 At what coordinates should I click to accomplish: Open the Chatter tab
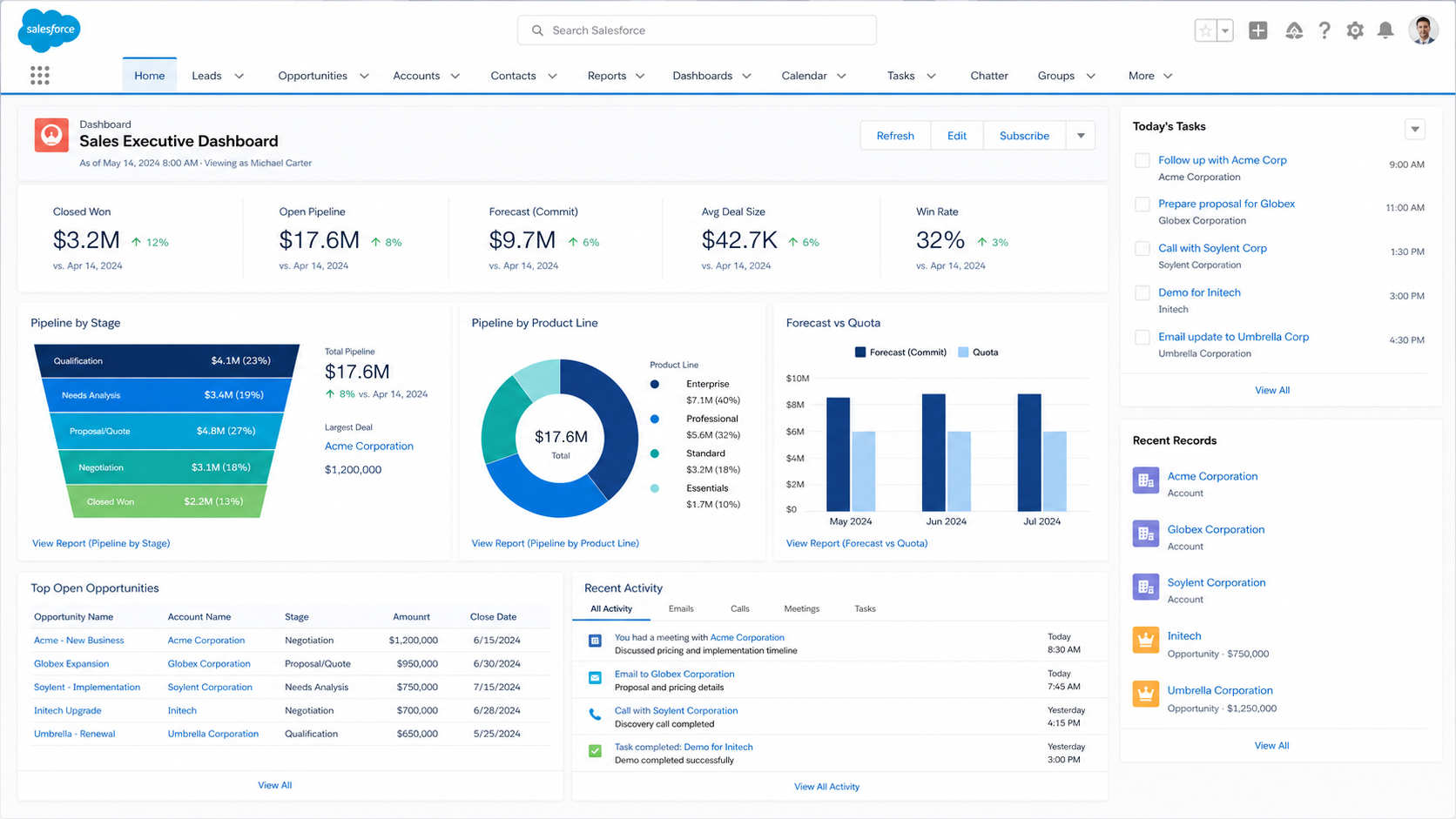(x=989, y=76)
